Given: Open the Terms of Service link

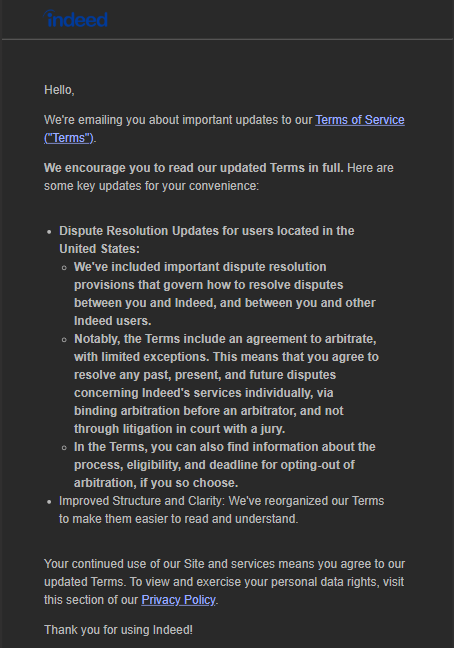Looking at the screenshot, I should click(360, 120).
